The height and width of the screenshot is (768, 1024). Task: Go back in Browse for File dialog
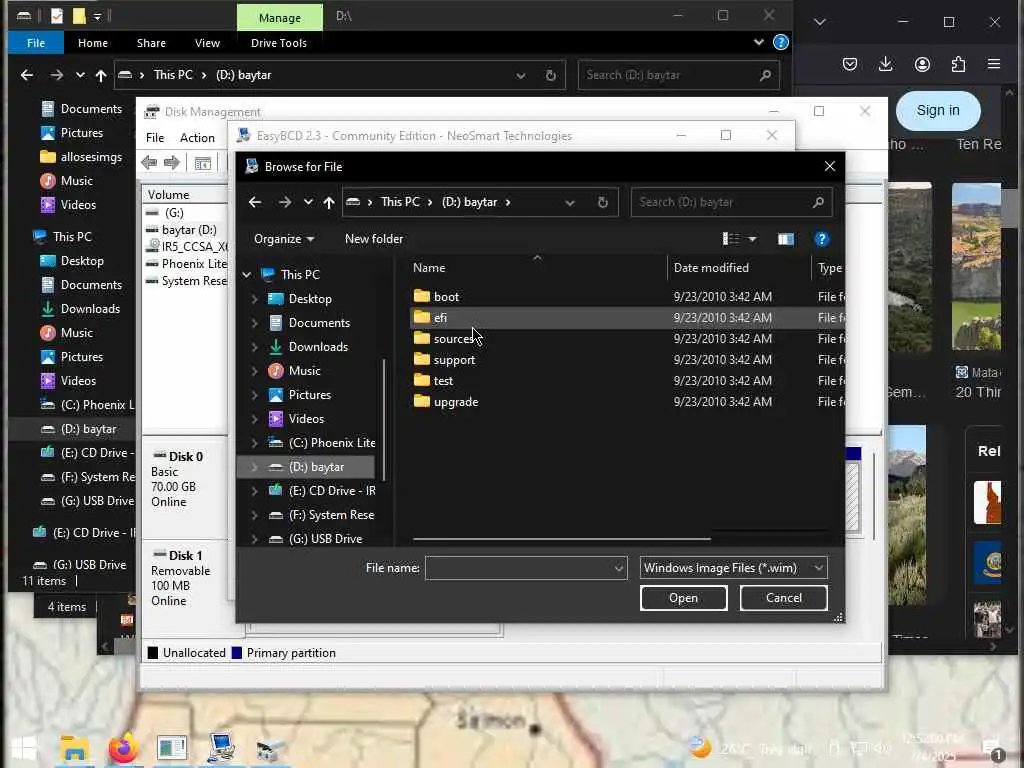(x=255, y=202)
